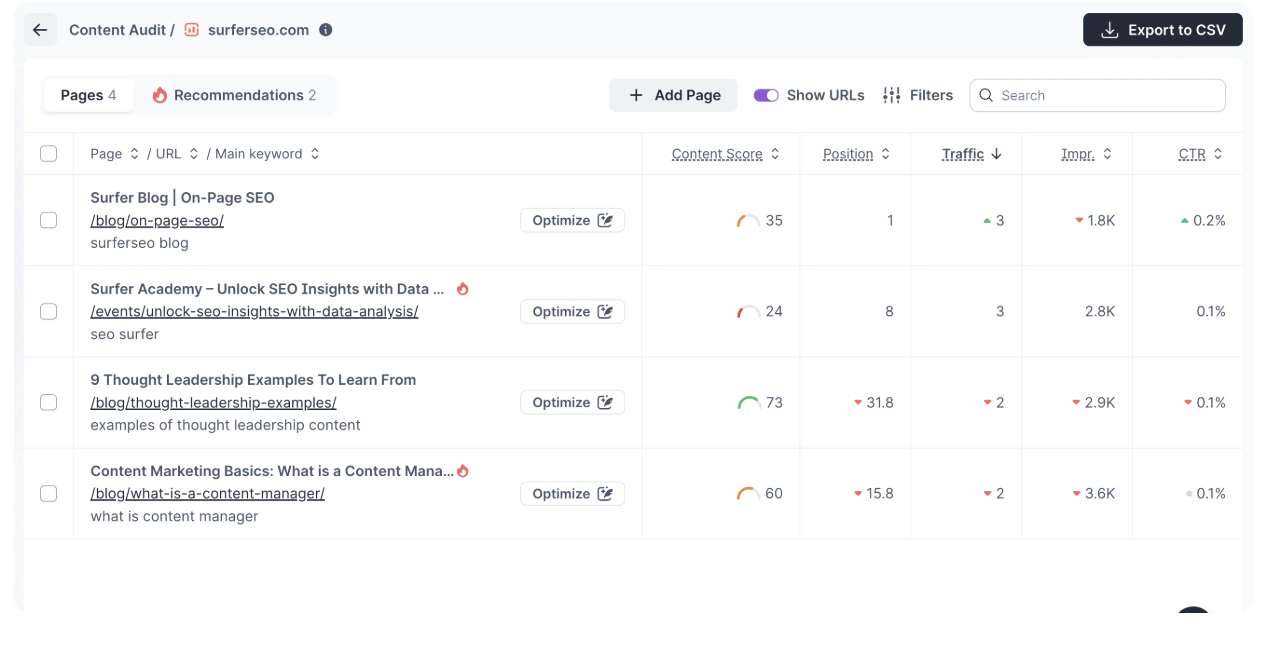Click the Export to CSV button
The width and height of the screenshot is (1282, 648).
(1162, 29)
